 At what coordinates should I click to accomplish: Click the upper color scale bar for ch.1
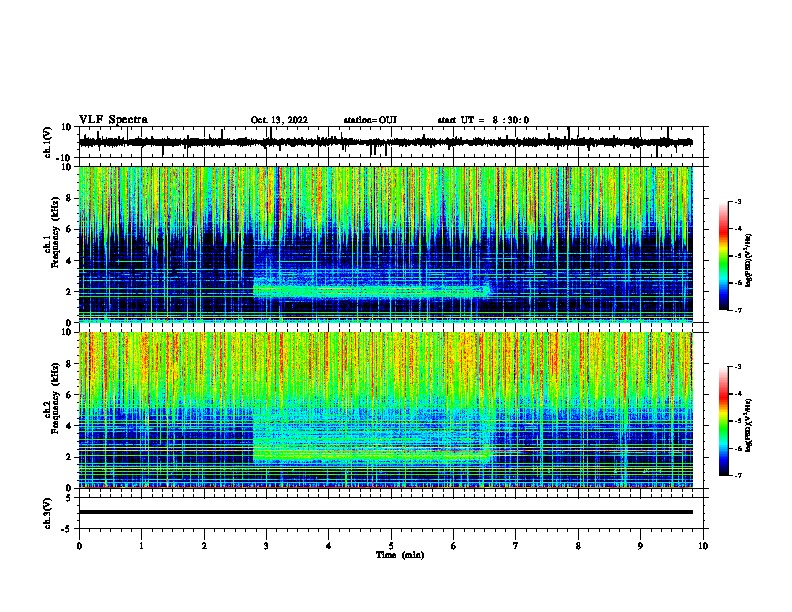[x=724, y=256]
